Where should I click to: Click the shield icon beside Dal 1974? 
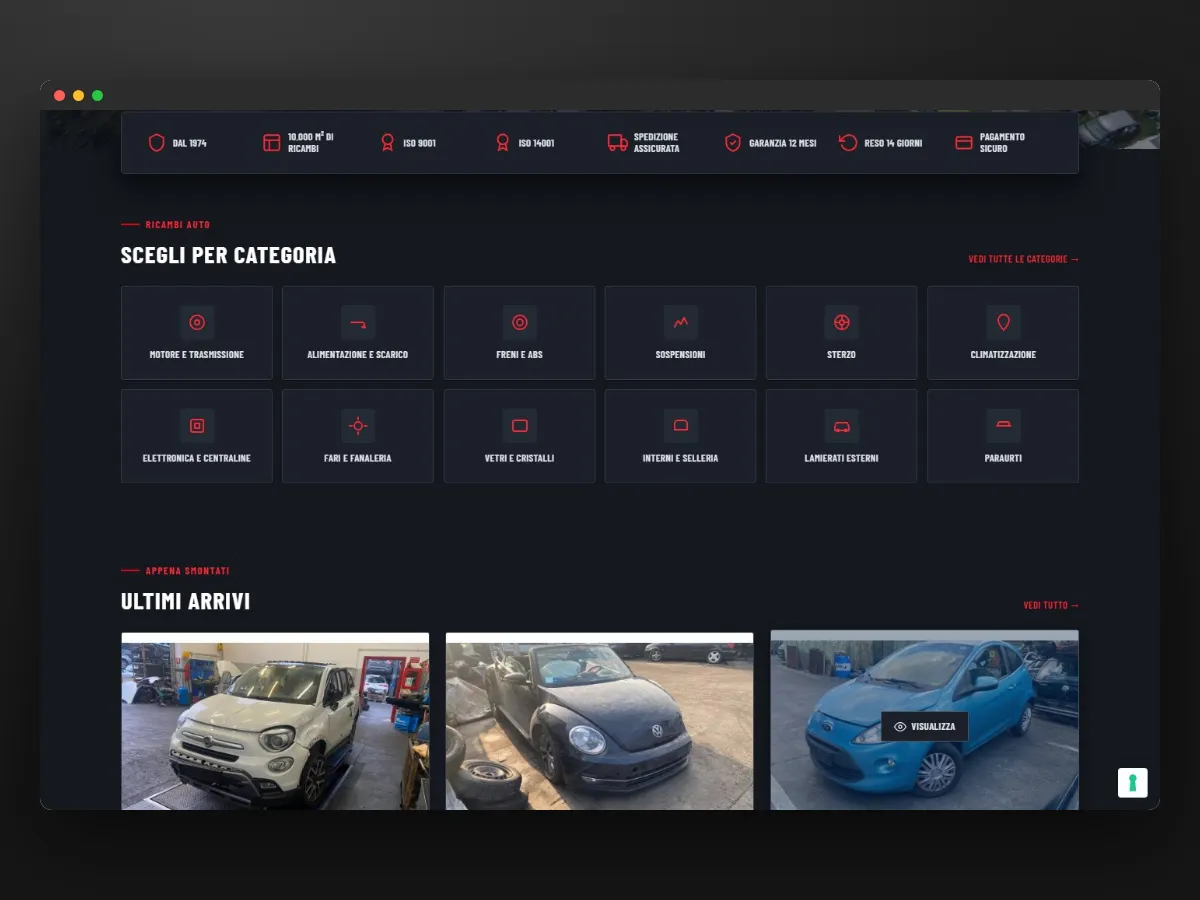156,143
